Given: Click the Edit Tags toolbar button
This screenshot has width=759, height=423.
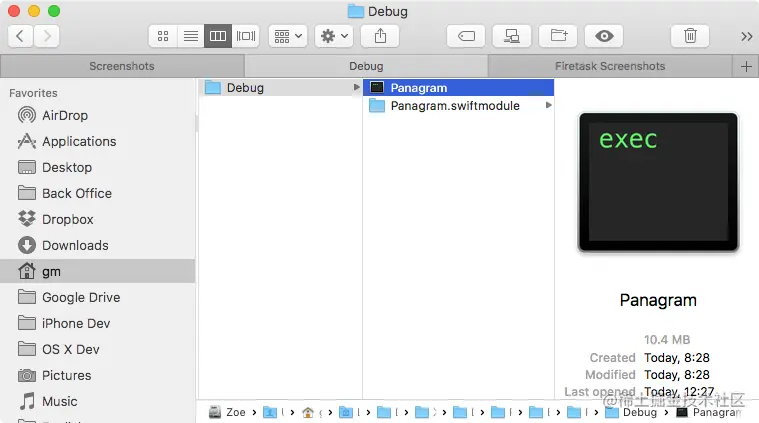Looking at the screenshot, I should tap(466, 36).
